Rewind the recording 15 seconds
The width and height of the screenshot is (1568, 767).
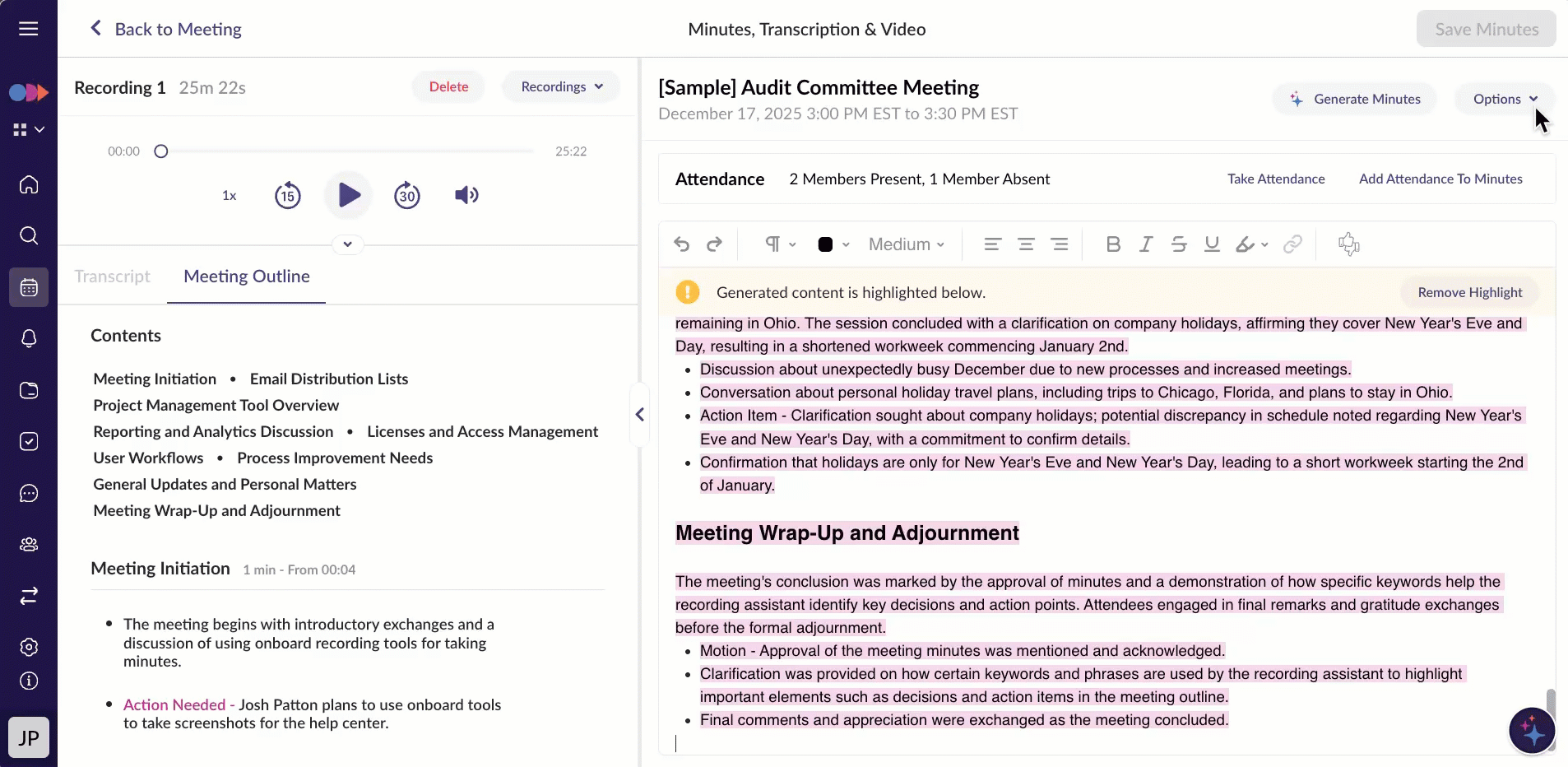pyautogui.click(x=288, y=195)
